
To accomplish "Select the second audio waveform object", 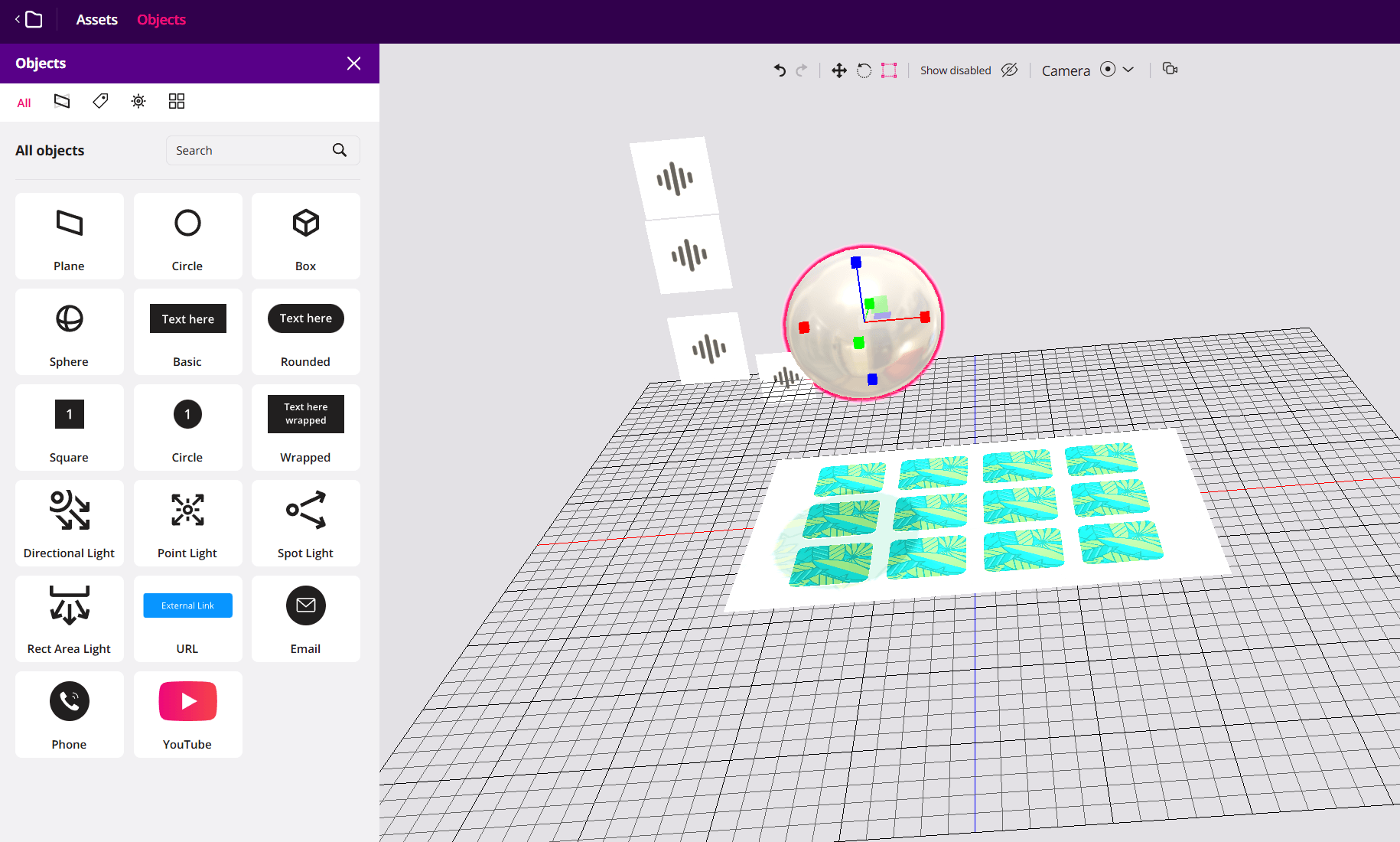I will point(689,255).
